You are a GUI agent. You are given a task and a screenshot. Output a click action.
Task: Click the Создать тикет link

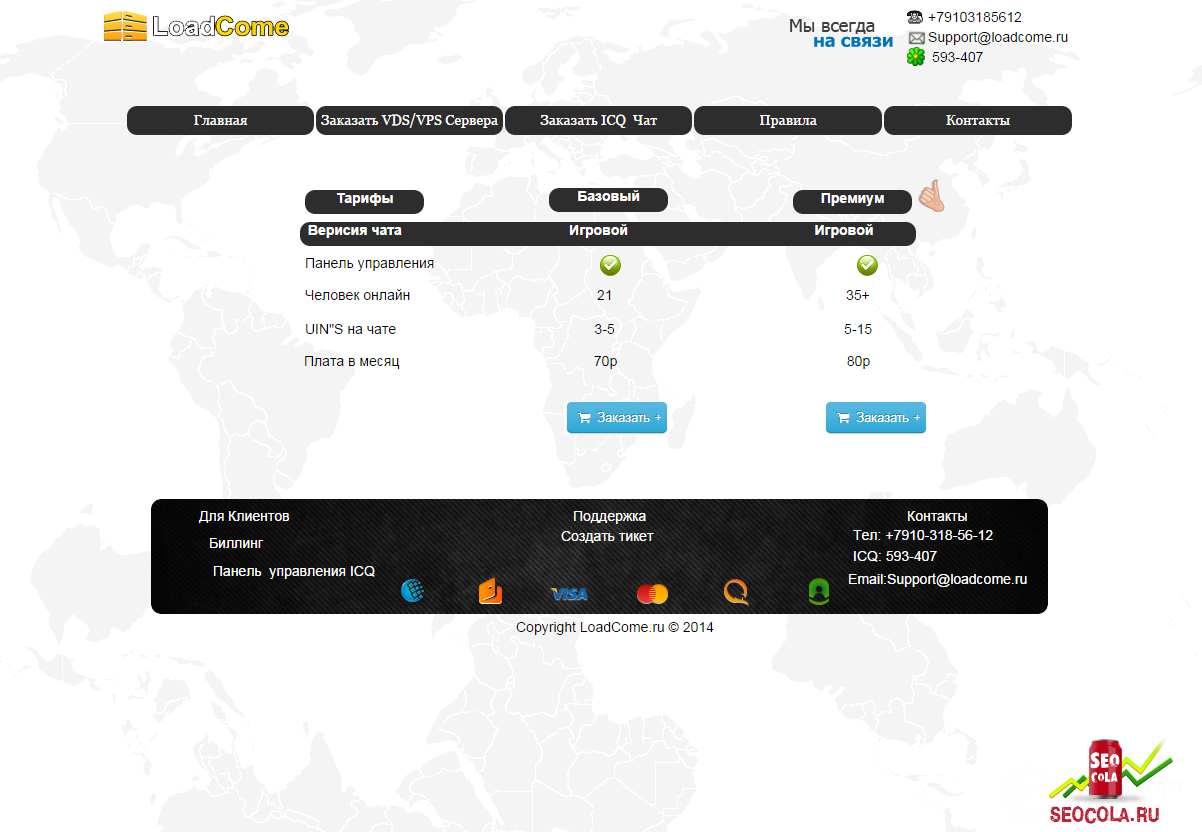[607, 536]
